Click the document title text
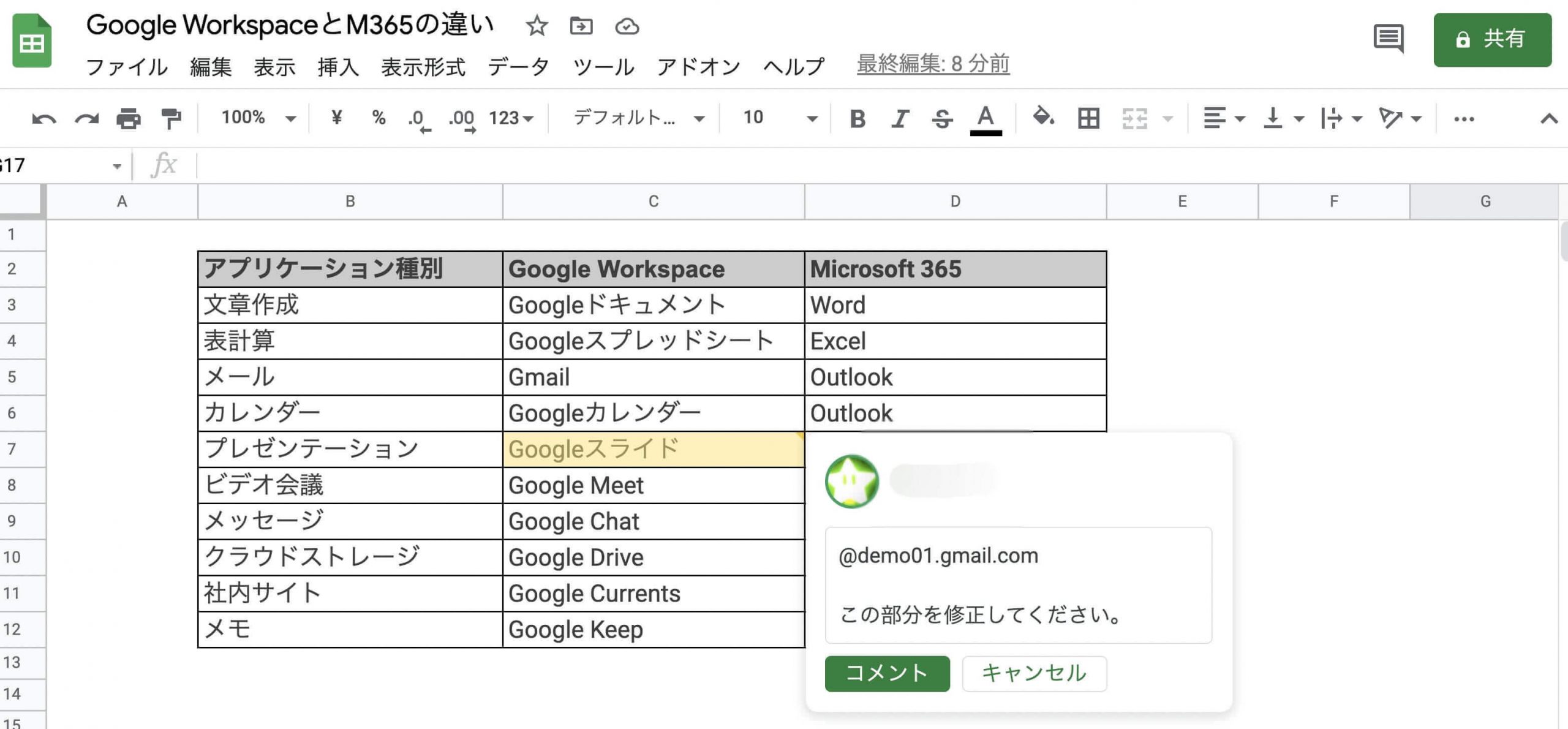Viewport: 1568px width, 729px height. point(290,25)
